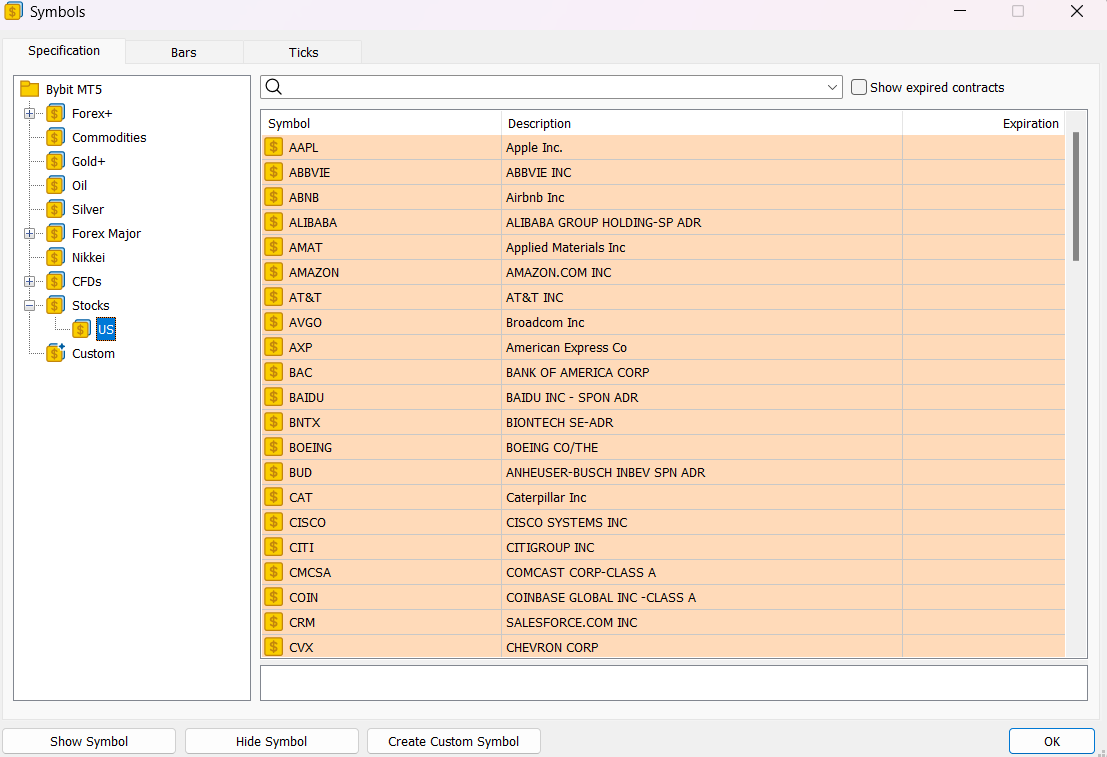Open the search box dropdown arrow
This screenshot has width=1107, height=757.
(x=832, y=88)
